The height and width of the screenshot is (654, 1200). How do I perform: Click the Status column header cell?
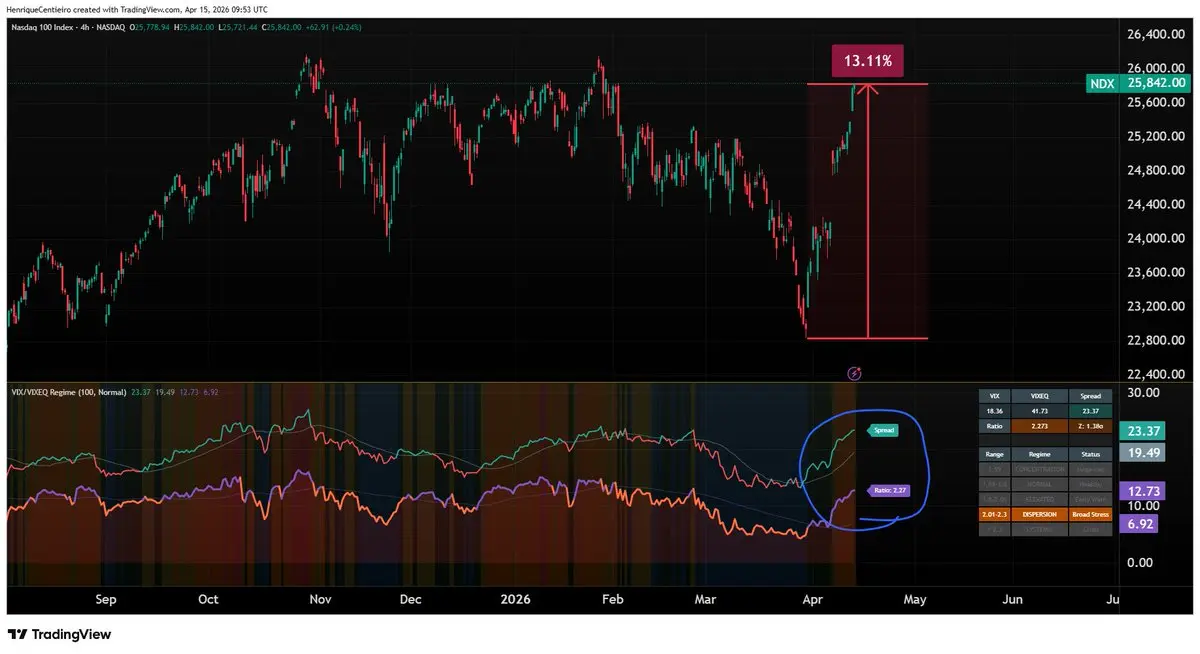pos(1091,454)
